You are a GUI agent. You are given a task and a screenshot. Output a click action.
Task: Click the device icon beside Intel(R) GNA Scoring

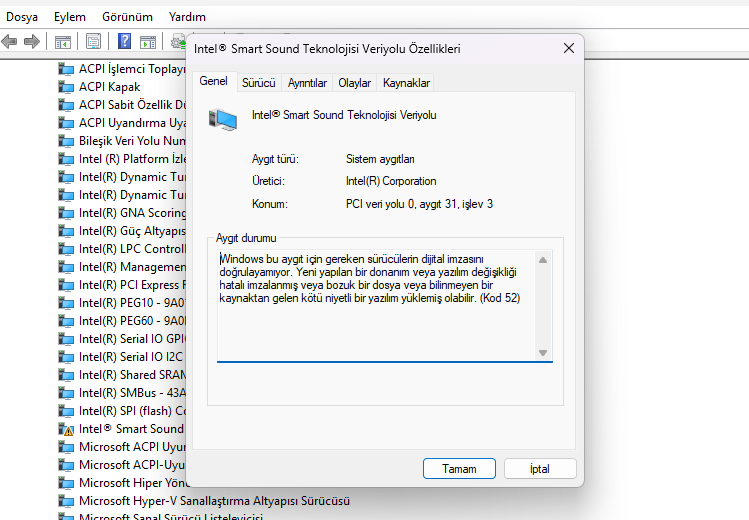click(66, 213)
